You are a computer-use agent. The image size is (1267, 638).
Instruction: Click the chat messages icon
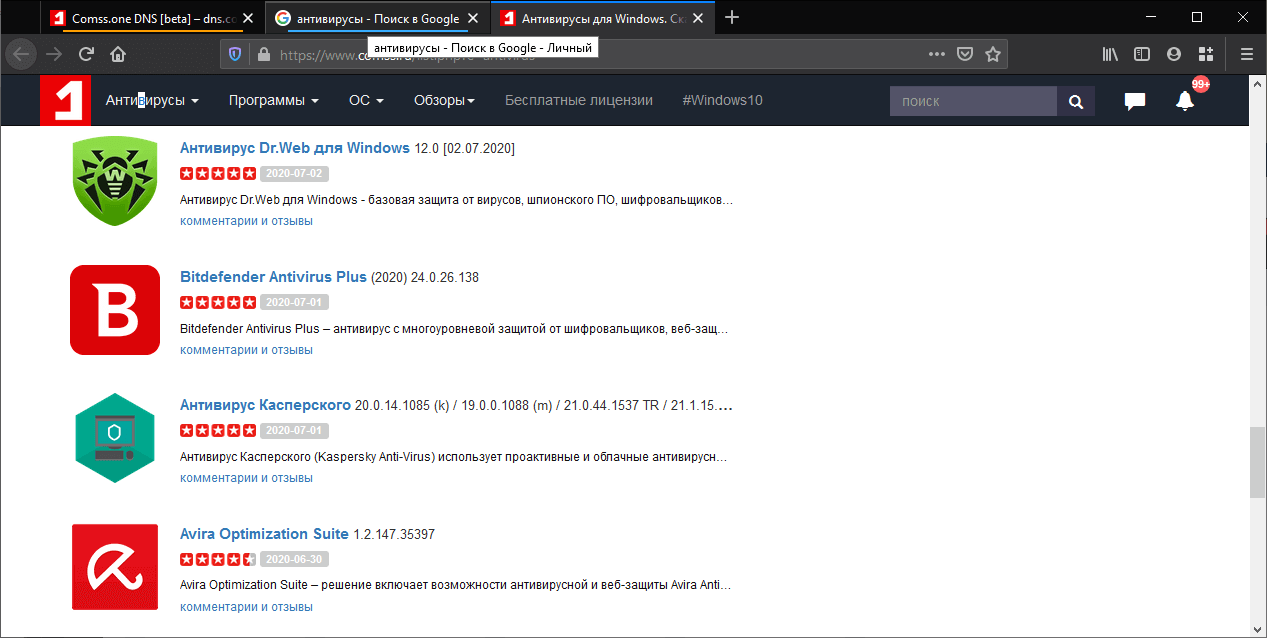tap(1134, 100)
